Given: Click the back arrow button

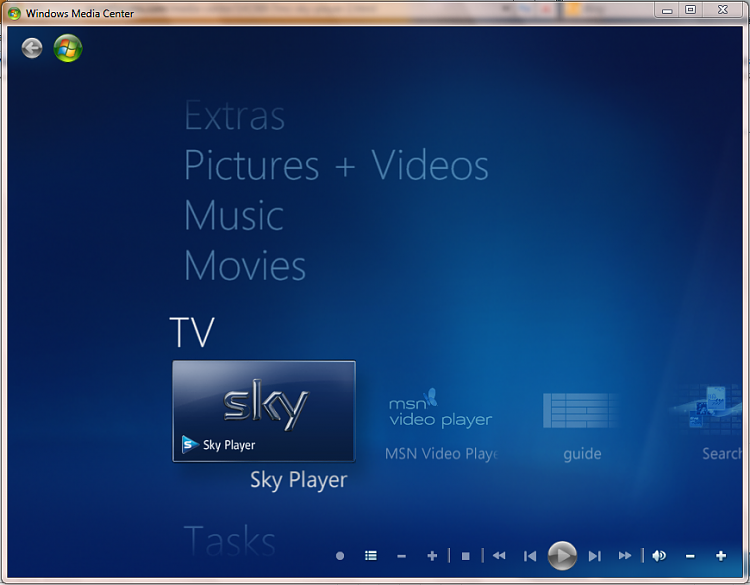Looking at the screenshot, I should 32,48.
